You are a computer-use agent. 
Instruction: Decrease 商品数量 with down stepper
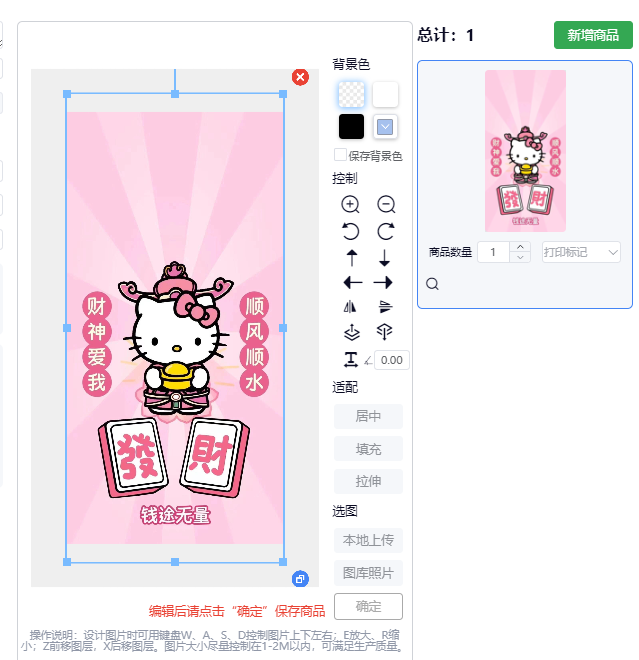(520, 257)
